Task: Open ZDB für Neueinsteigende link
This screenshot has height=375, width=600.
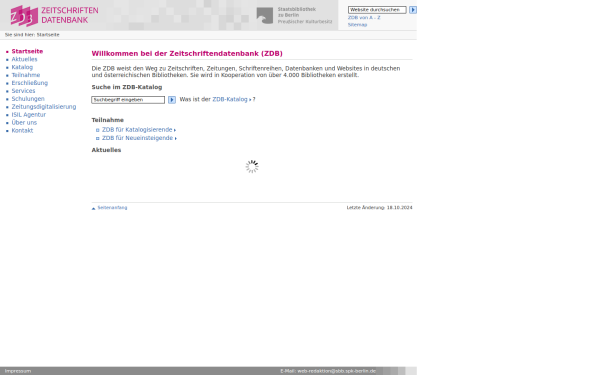Action: coord(139,138)
